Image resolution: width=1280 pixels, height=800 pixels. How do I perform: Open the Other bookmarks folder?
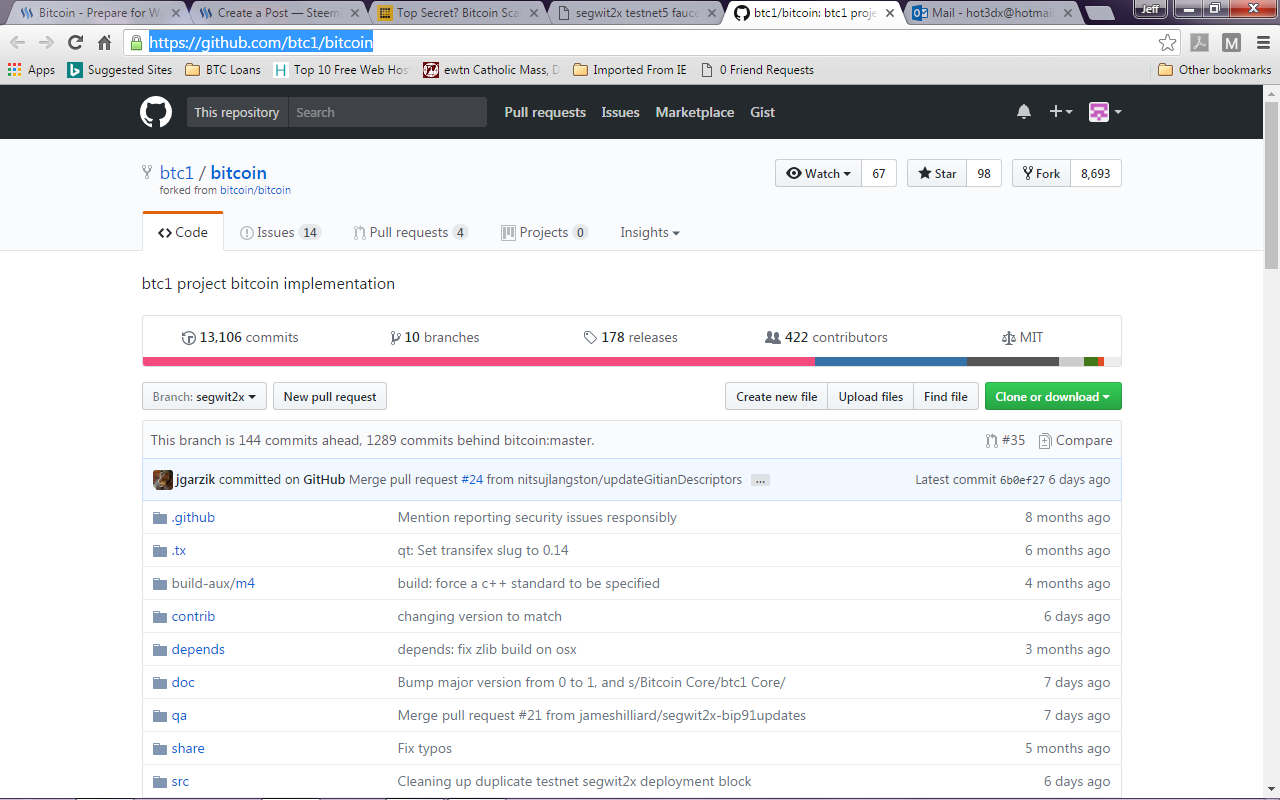(1215, 70)
